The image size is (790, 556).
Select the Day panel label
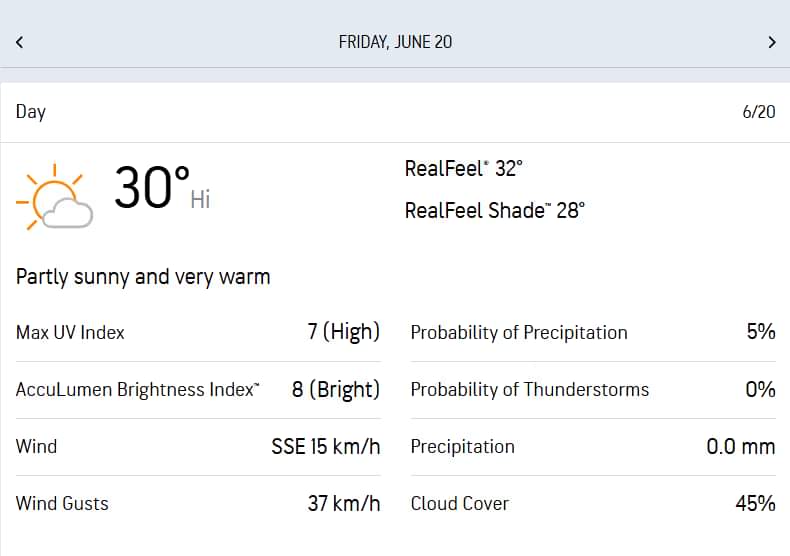31,111
